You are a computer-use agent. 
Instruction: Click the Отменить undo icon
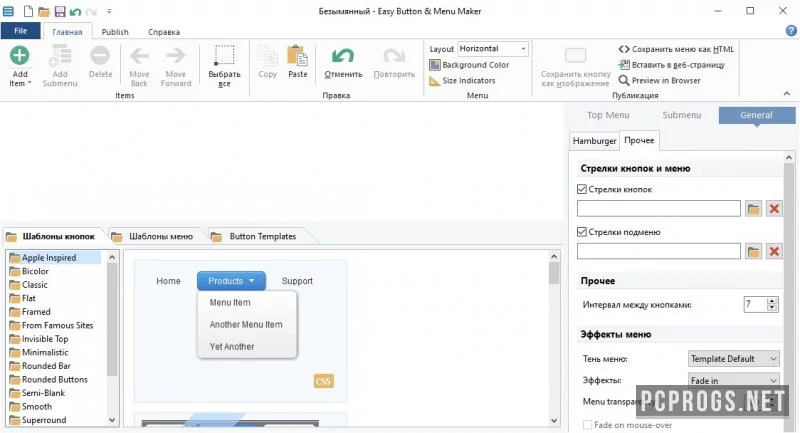coord(343,56)
